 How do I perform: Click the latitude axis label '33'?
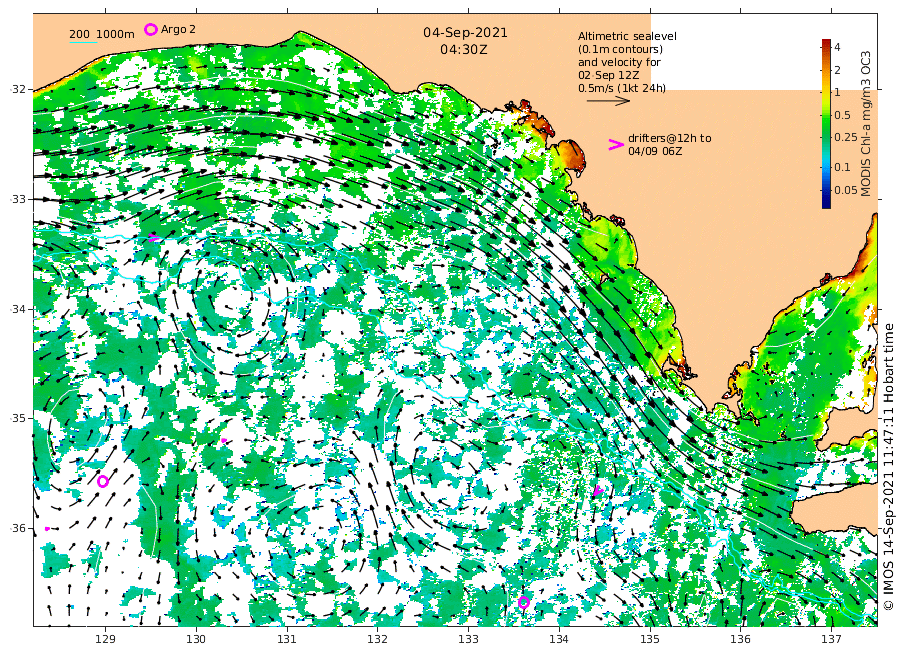(20, 199)
